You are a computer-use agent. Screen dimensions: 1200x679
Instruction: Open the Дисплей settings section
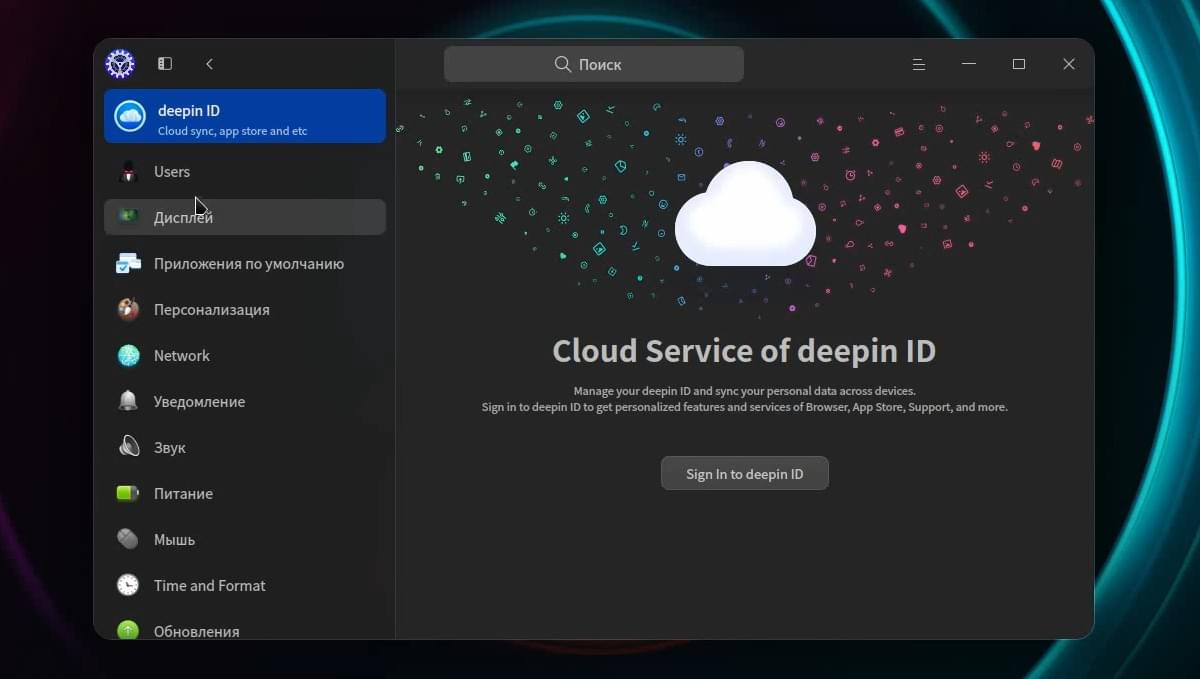[x=245, y=217]
